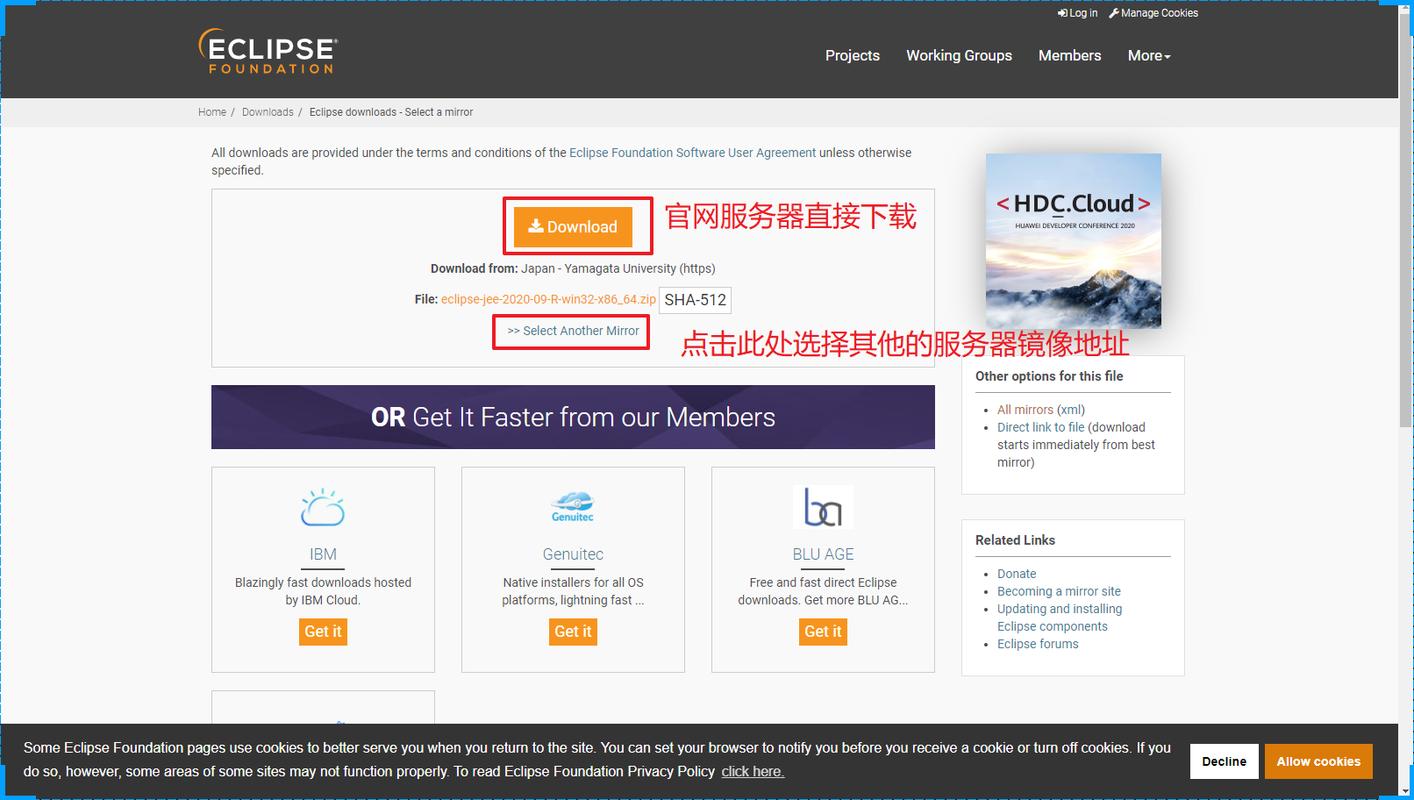Open the Projects menu item
Image resolution: width=1414 pixels, height=800 pixels.
(x=852, y=55)
